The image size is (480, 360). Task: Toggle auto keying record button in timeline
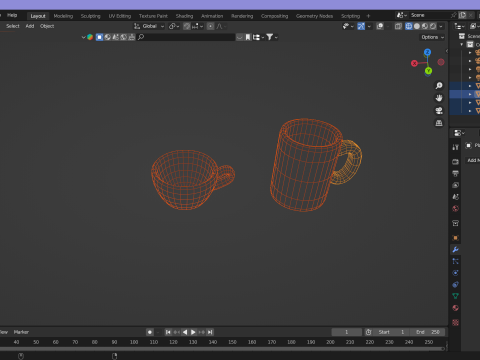[150, 332]
